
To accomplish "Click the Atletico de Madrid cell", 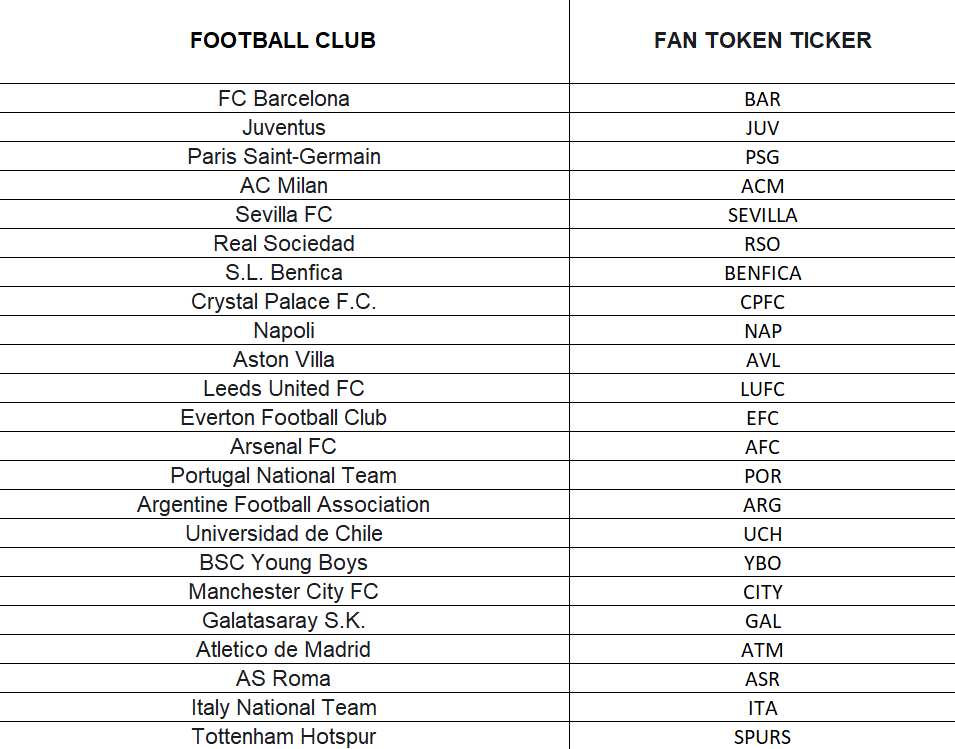I will 283,650.
